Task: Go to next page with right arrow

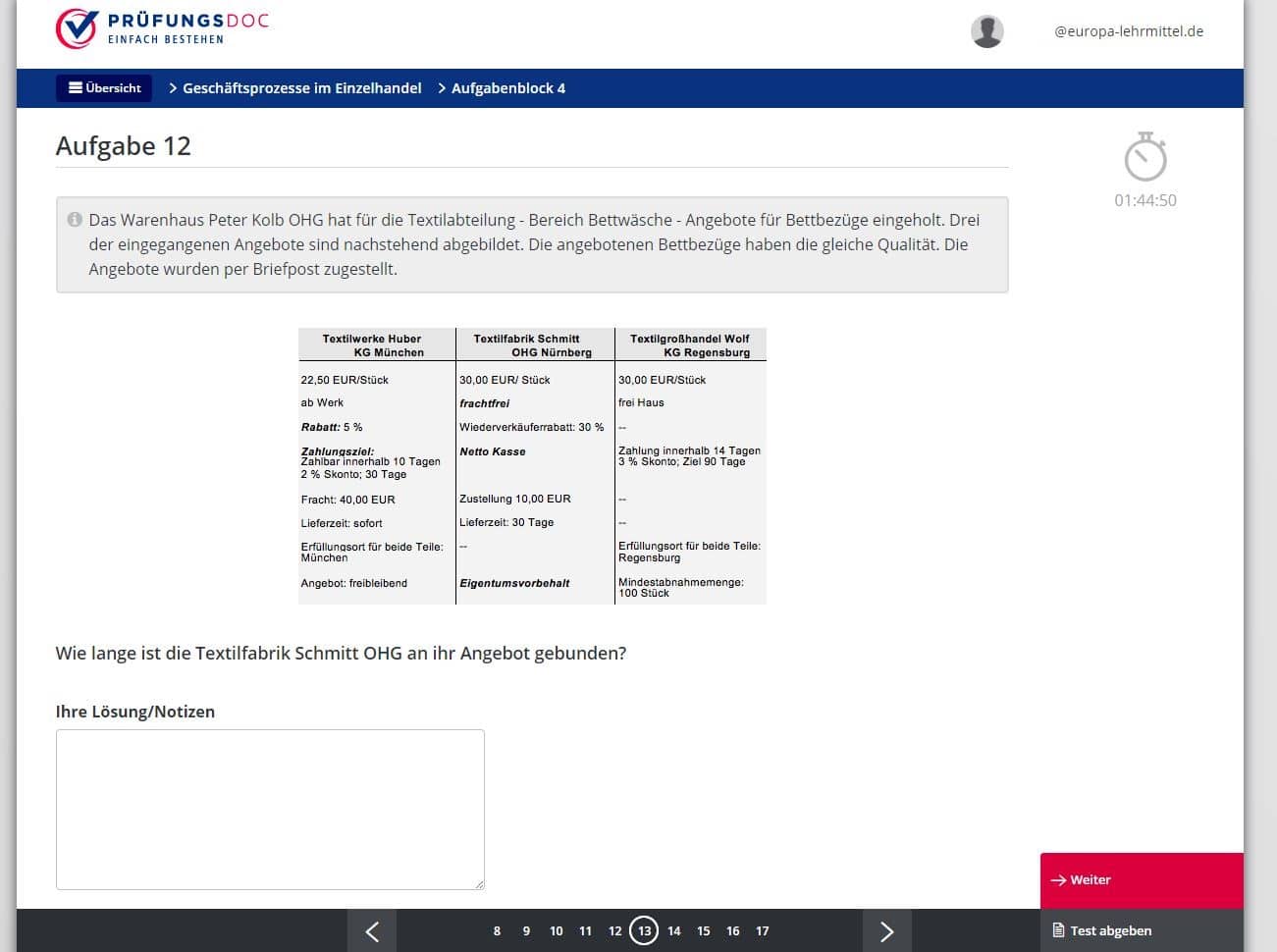Action: coord(886,930)
